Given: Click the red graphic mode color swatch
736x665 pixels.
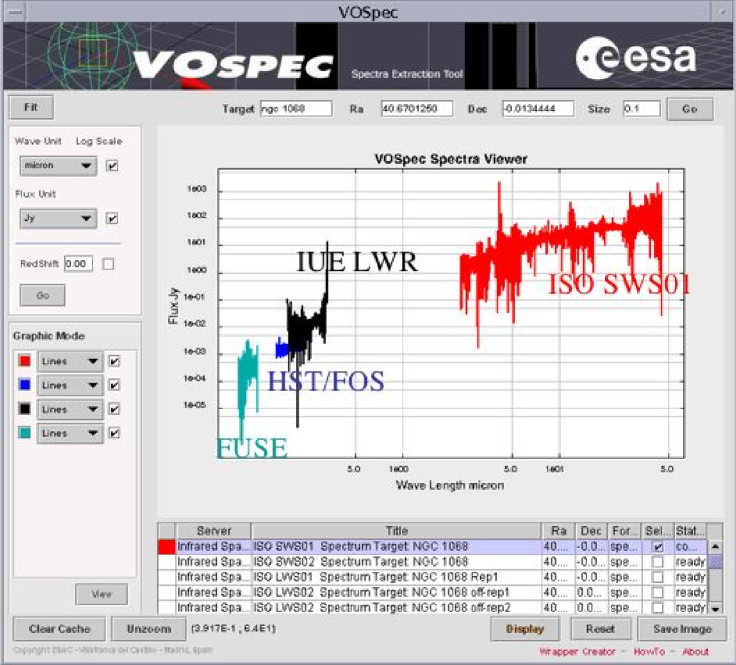Looking at the screenshot, I should coord(25,361).
